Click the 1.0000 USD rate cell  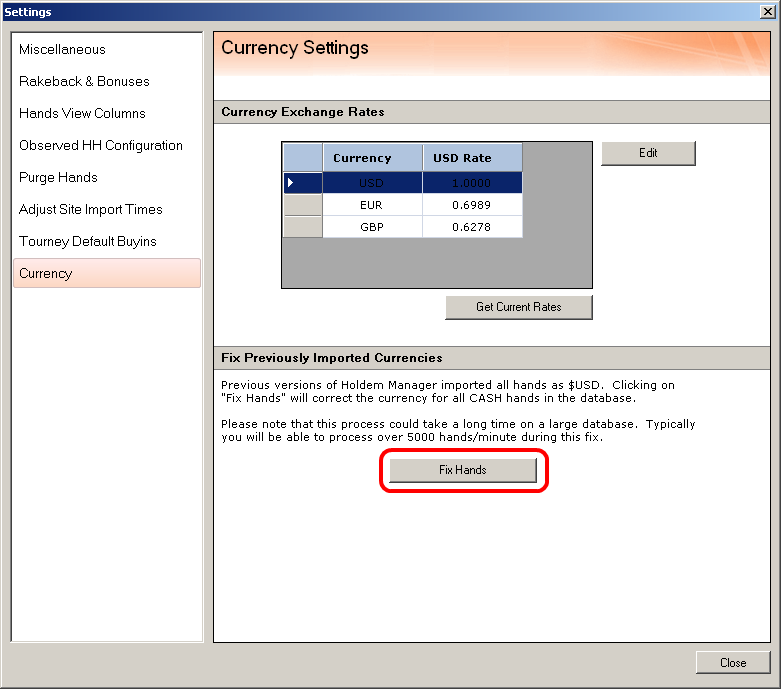(472, 183)
